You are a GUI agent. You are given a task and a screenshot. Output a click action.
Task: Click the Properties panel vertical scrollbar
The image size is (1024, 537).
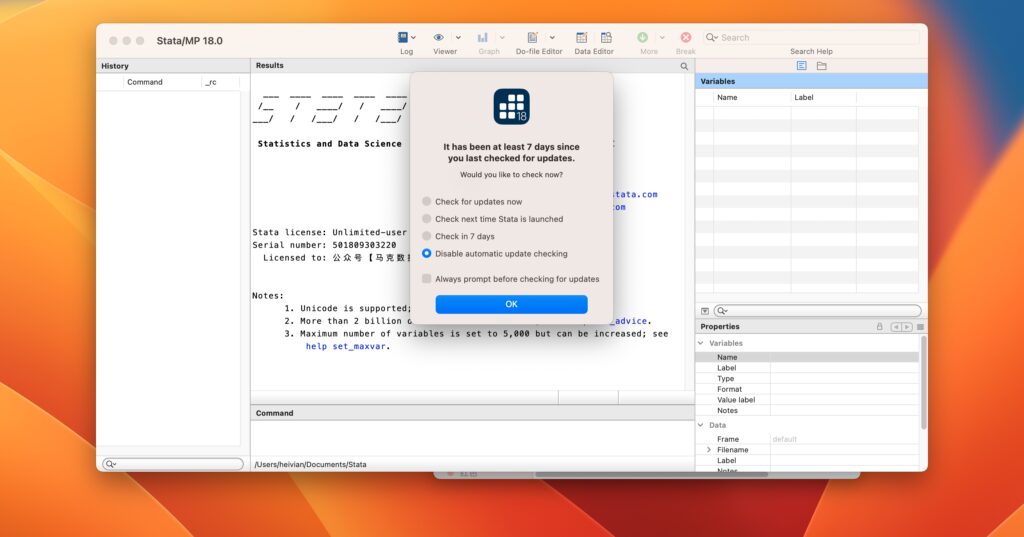click(923, 383)
